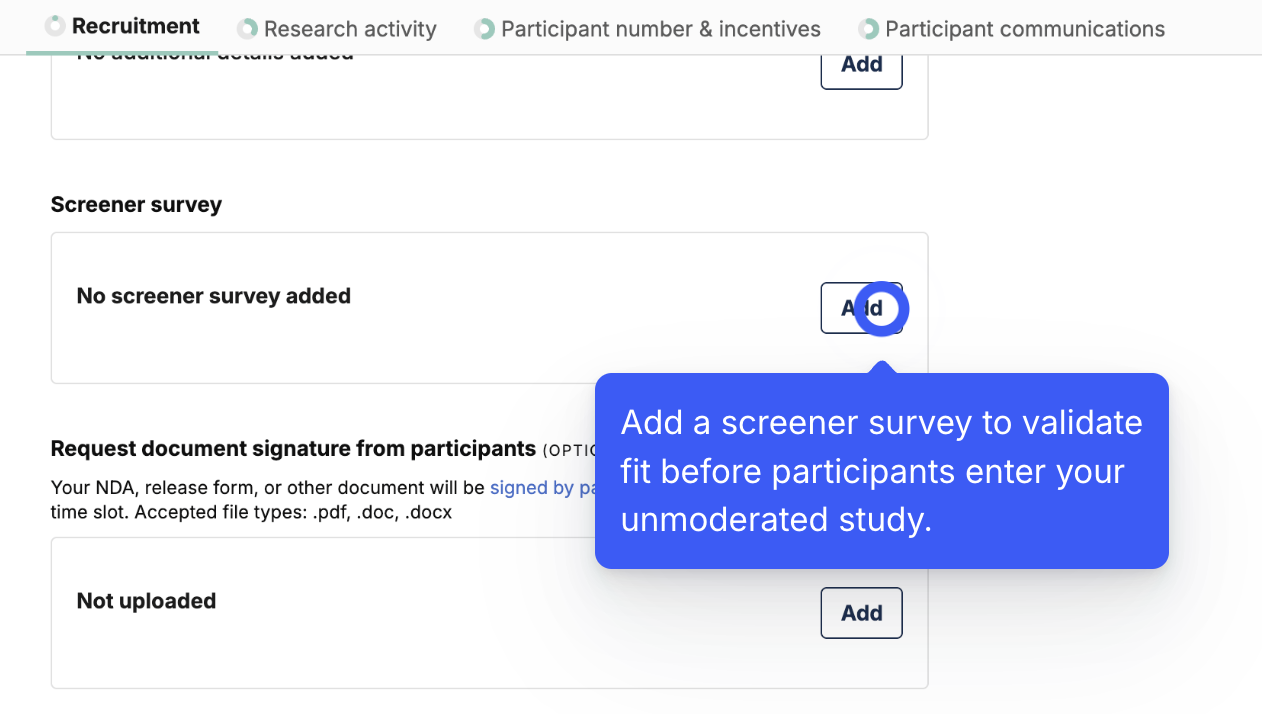The width and height of the screenshot is (1262, 714).
Task: Select the "No screener survey added" text
Action: coord(213,296)
